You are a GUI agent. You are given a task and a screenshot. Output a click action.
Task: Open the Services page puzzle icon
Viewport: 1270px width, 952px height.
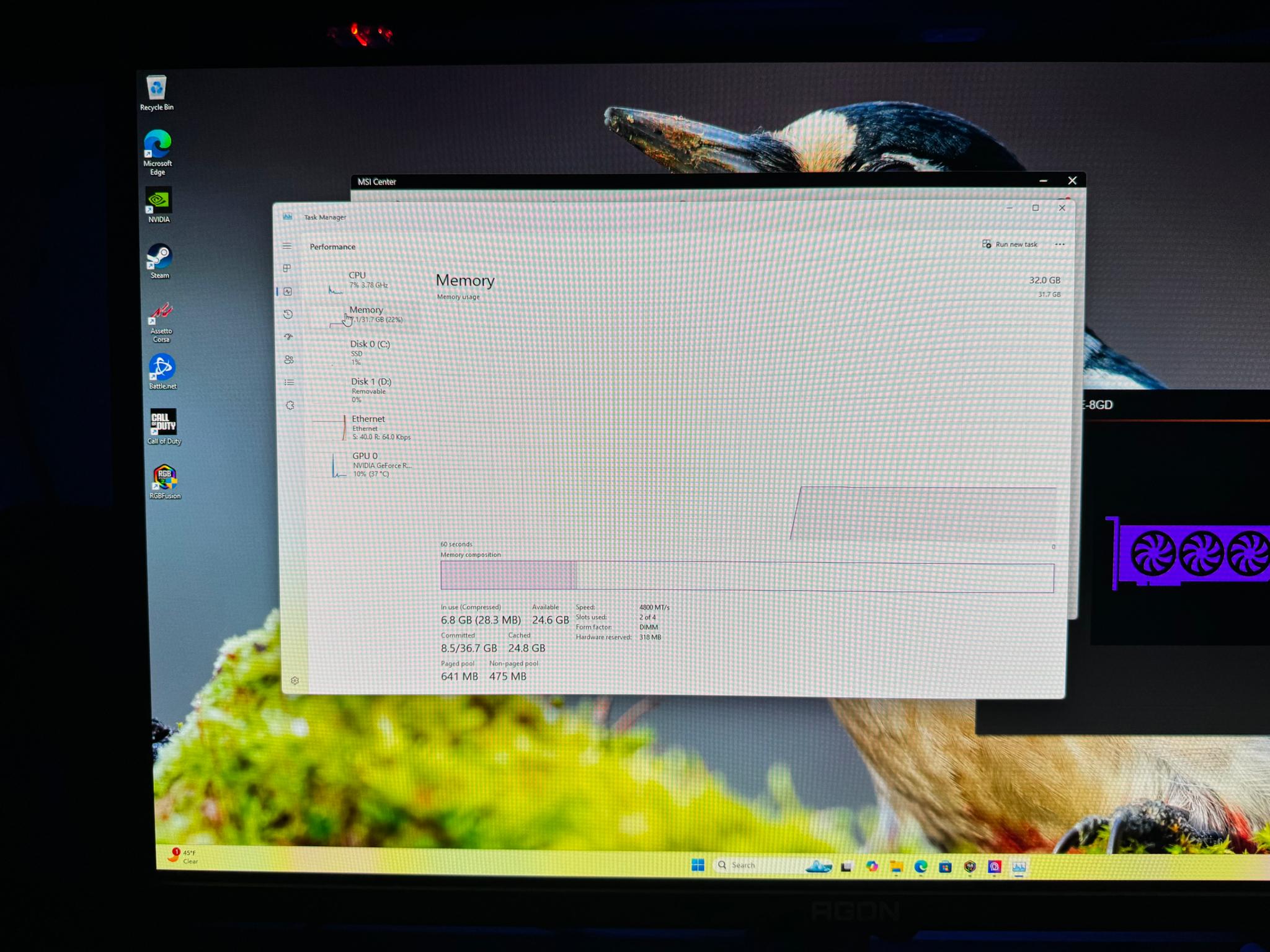[x=290, y=405]
